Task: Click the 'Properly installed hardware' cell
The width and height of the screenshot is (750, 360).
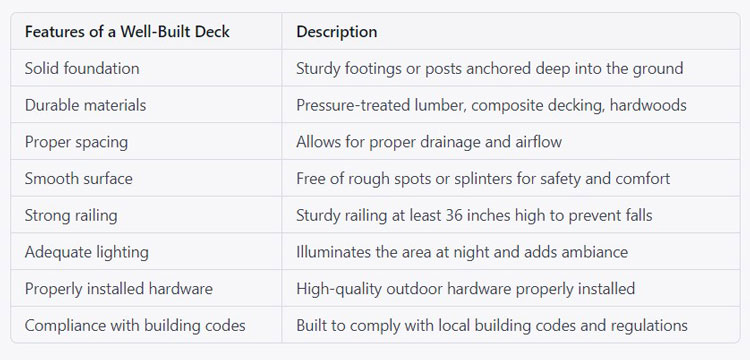Action: click(119, 289)
